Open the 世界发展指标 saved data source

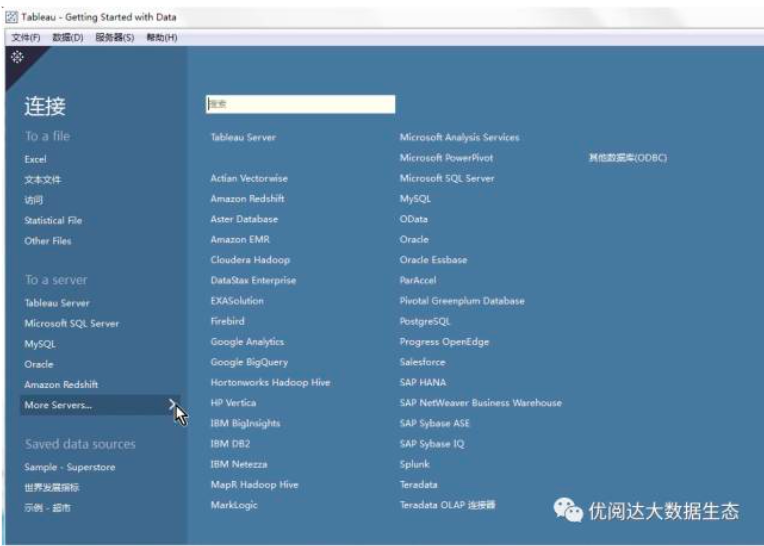point(52,488)
